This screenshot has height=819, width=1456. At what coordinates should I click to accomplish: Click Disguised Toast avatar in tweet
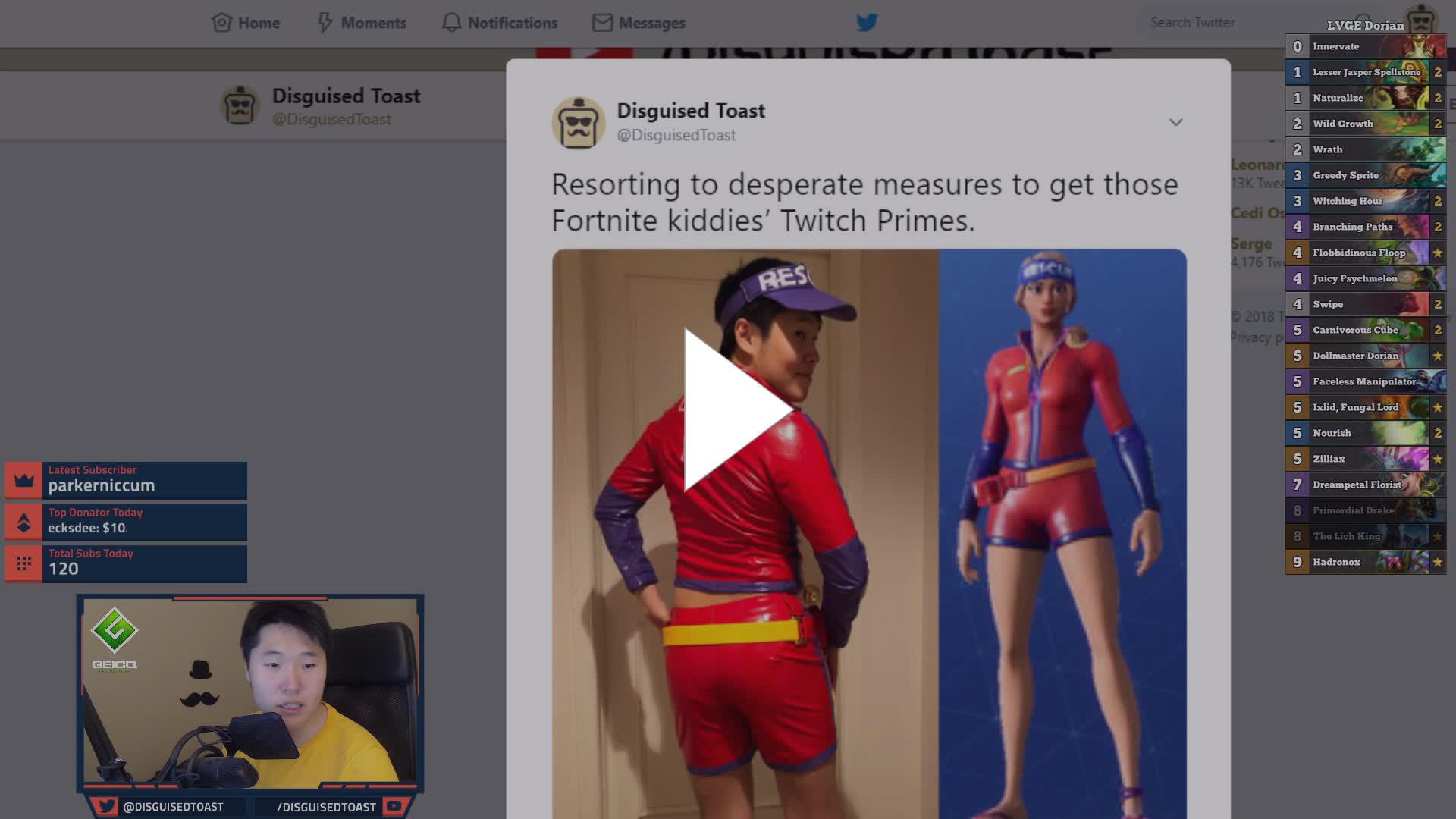pos(578,122)
